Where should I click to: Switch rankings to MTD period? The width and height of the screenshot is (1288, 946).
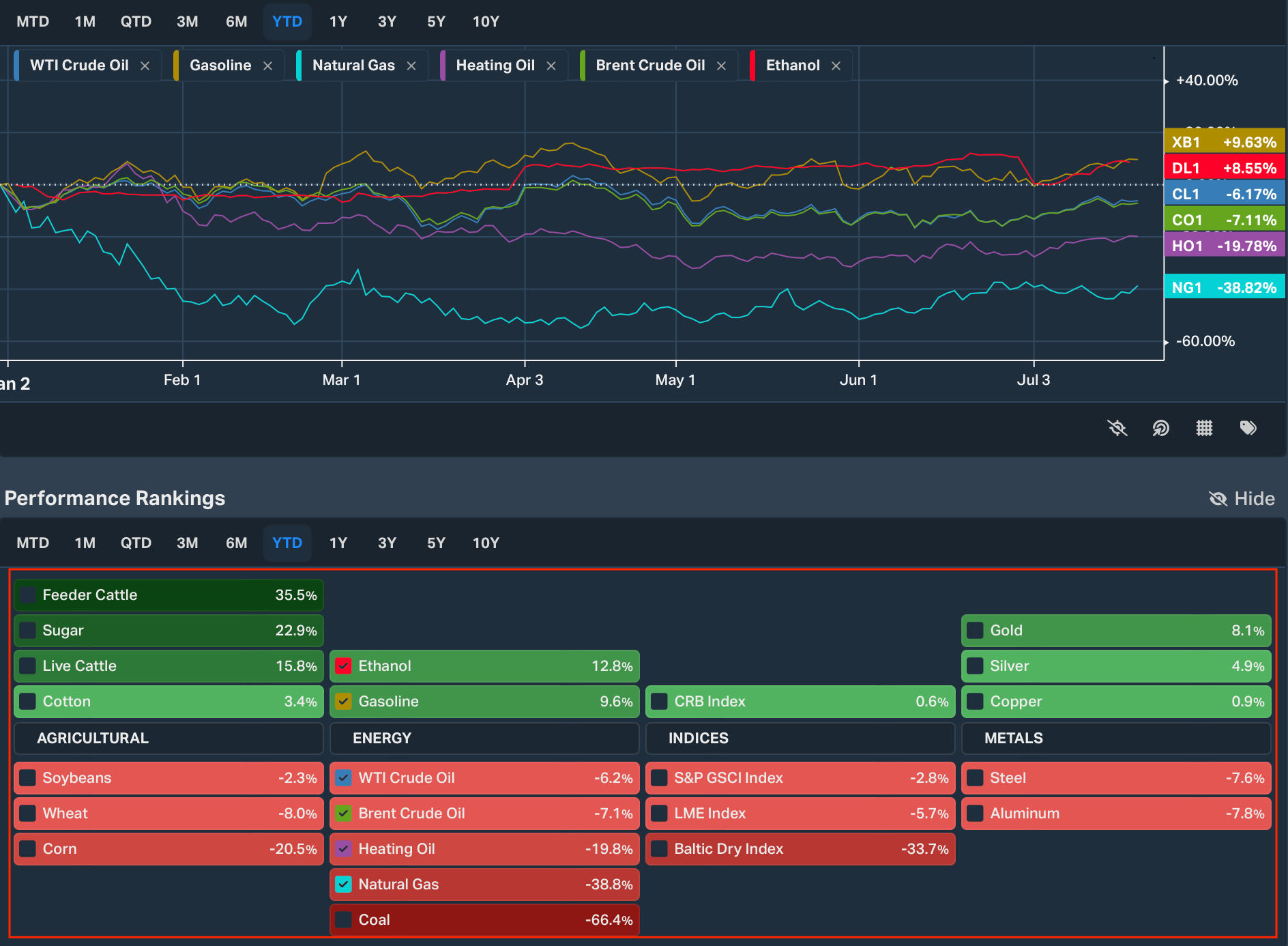tap(33, 543)
